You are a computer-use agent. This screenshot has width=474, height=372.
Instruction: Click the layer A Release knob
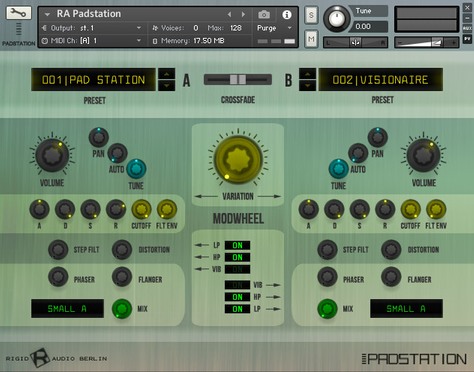click(116, 209)
